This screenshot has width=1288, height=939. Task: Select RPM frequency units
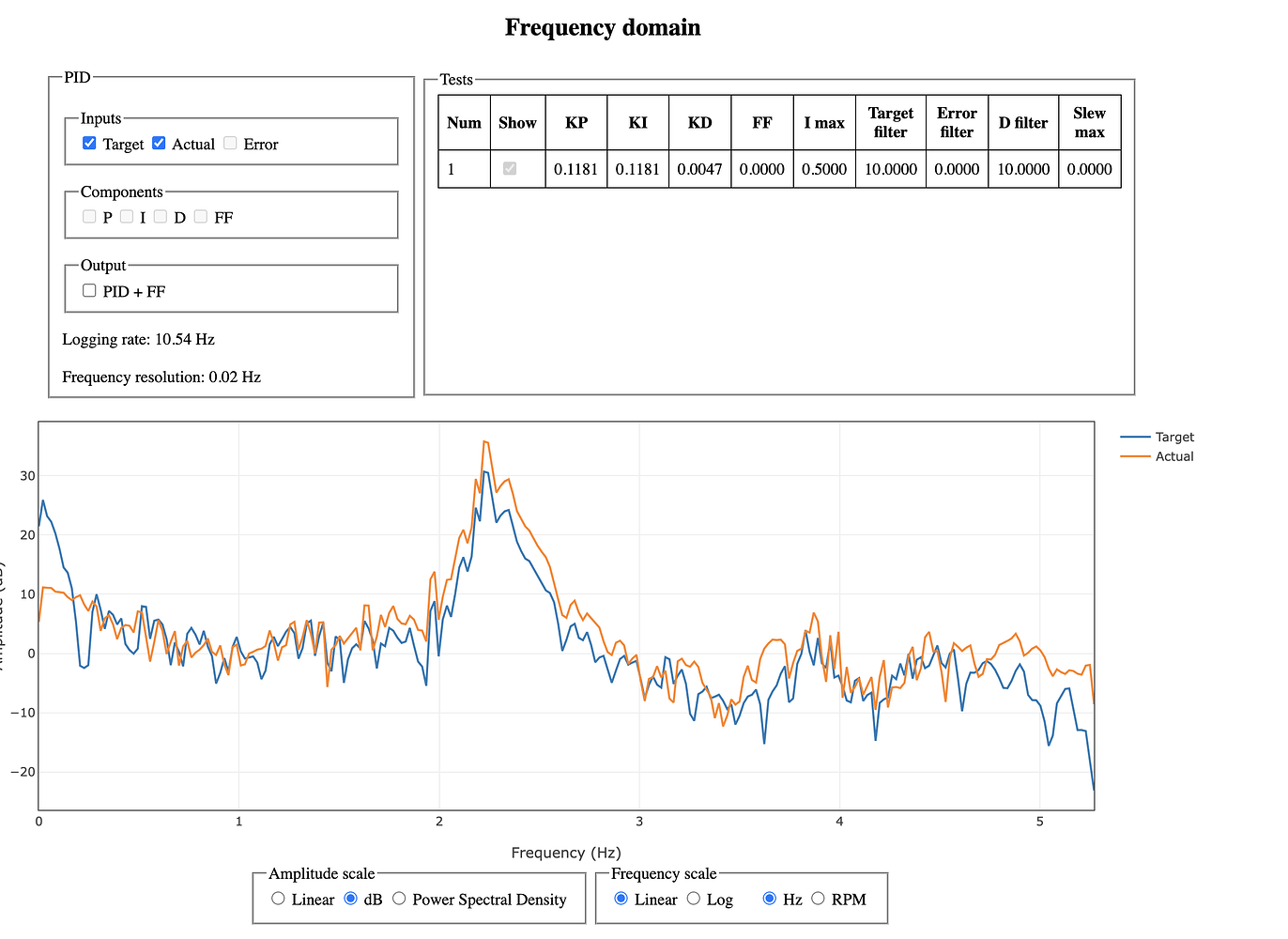(x=818, y=899)
